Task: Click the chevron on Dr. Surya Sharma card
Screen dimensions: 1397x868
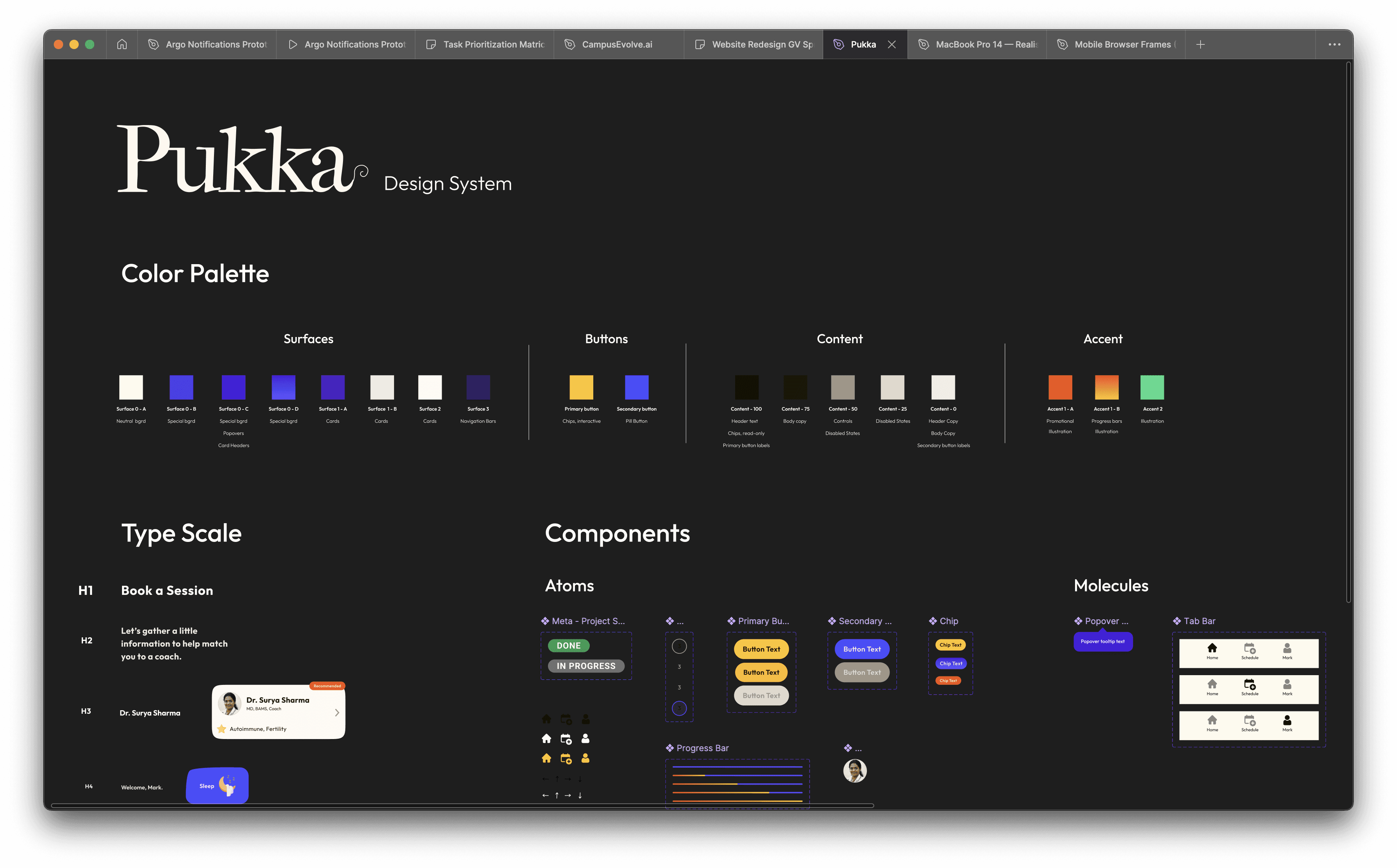Action: click(x=337, y=713)
